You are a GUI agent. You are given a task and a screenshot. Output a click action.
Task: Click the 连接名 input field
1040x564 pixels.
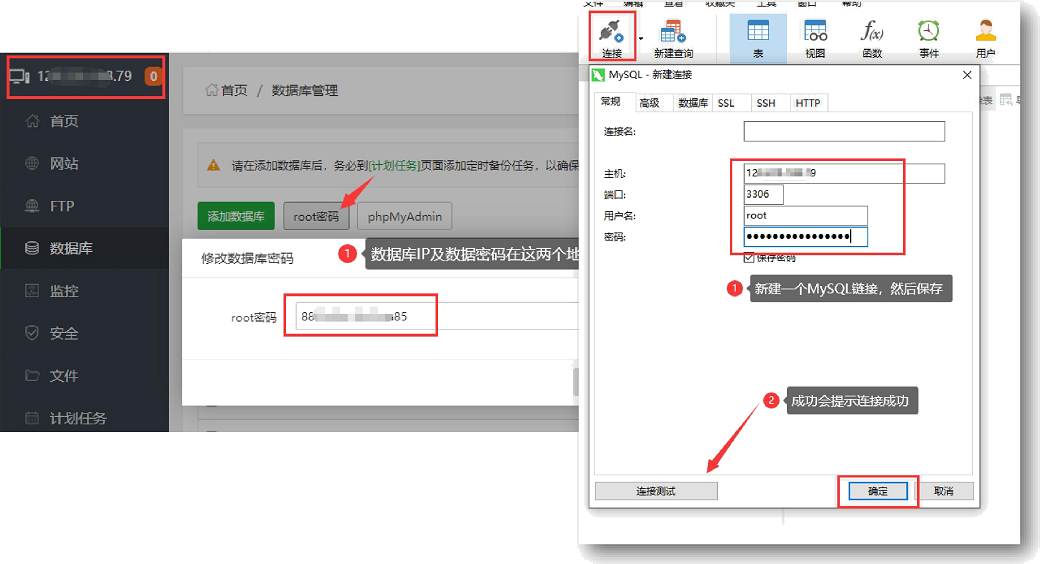coord(844,131)
